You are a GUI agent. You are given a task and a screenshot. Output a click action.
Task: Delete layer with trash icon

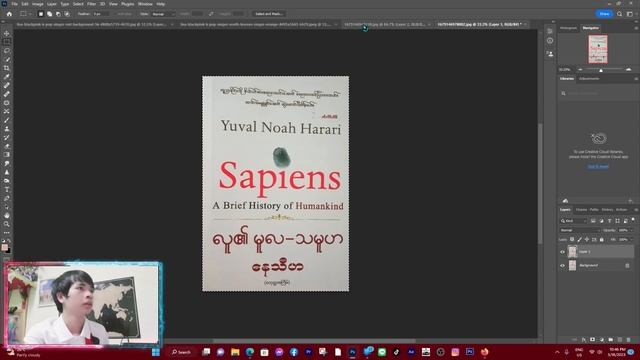[629, 340]
